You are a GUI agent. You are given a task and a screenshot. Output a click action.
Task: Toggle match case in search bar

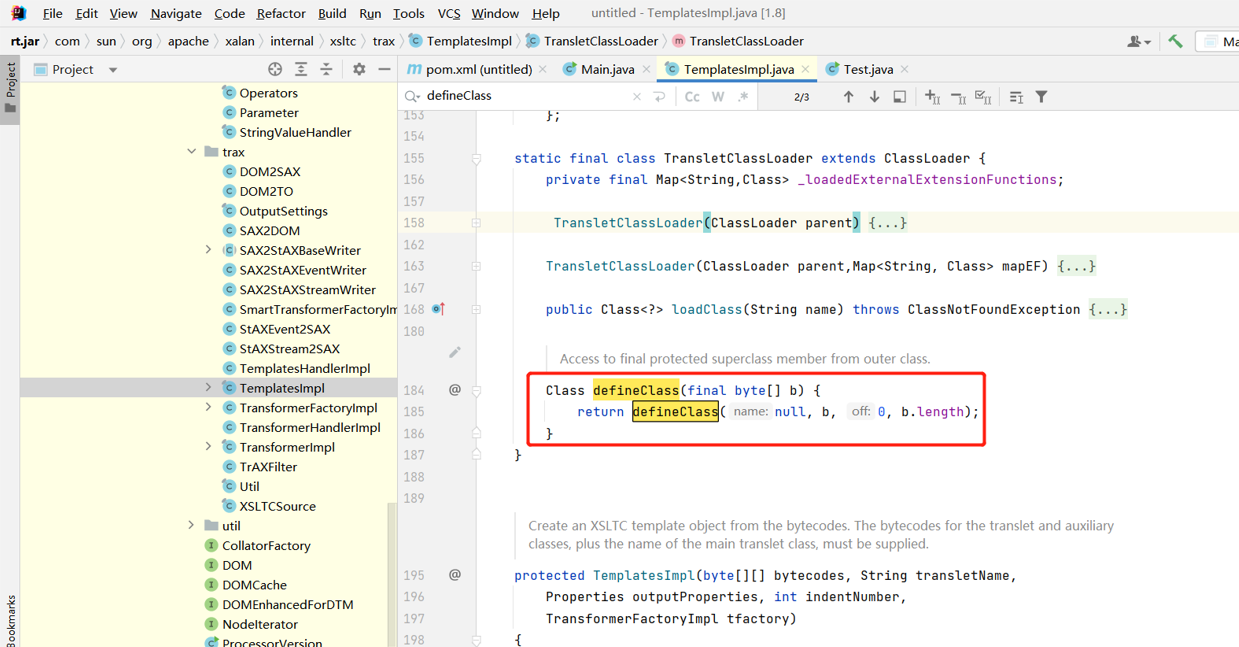point(690,96)
